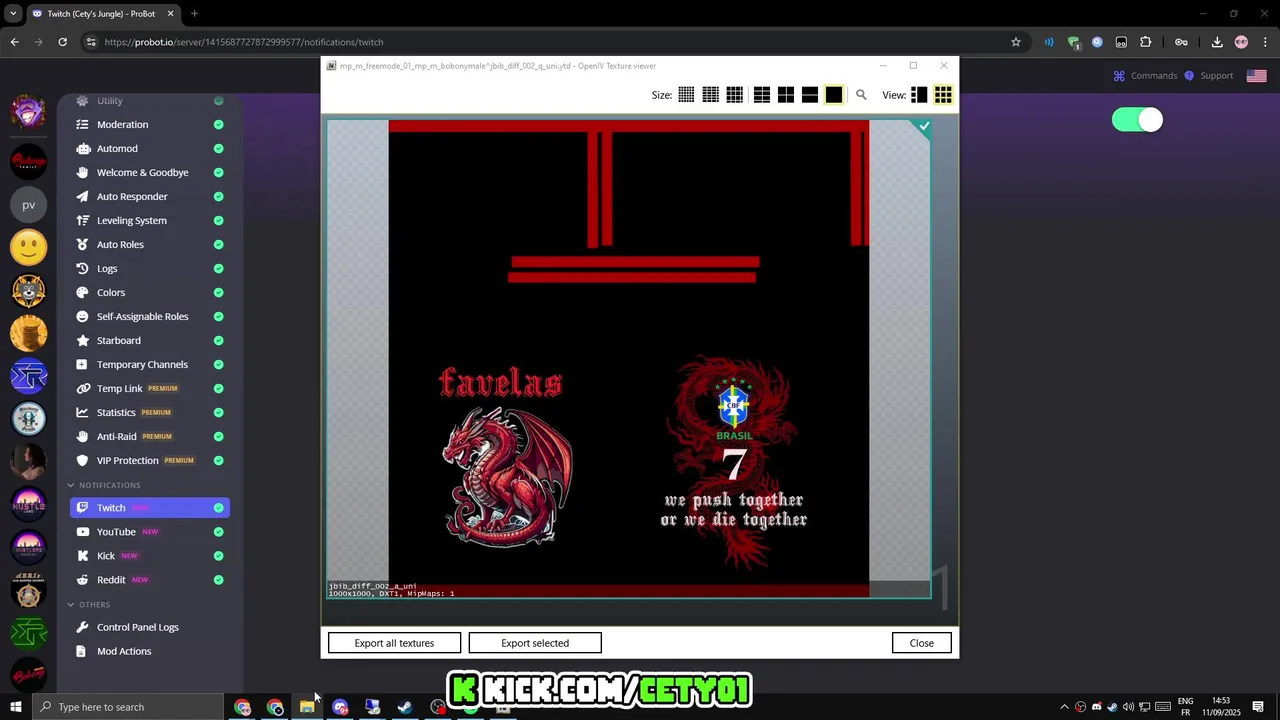Open the US flag language dropdown

point(1256,76)
